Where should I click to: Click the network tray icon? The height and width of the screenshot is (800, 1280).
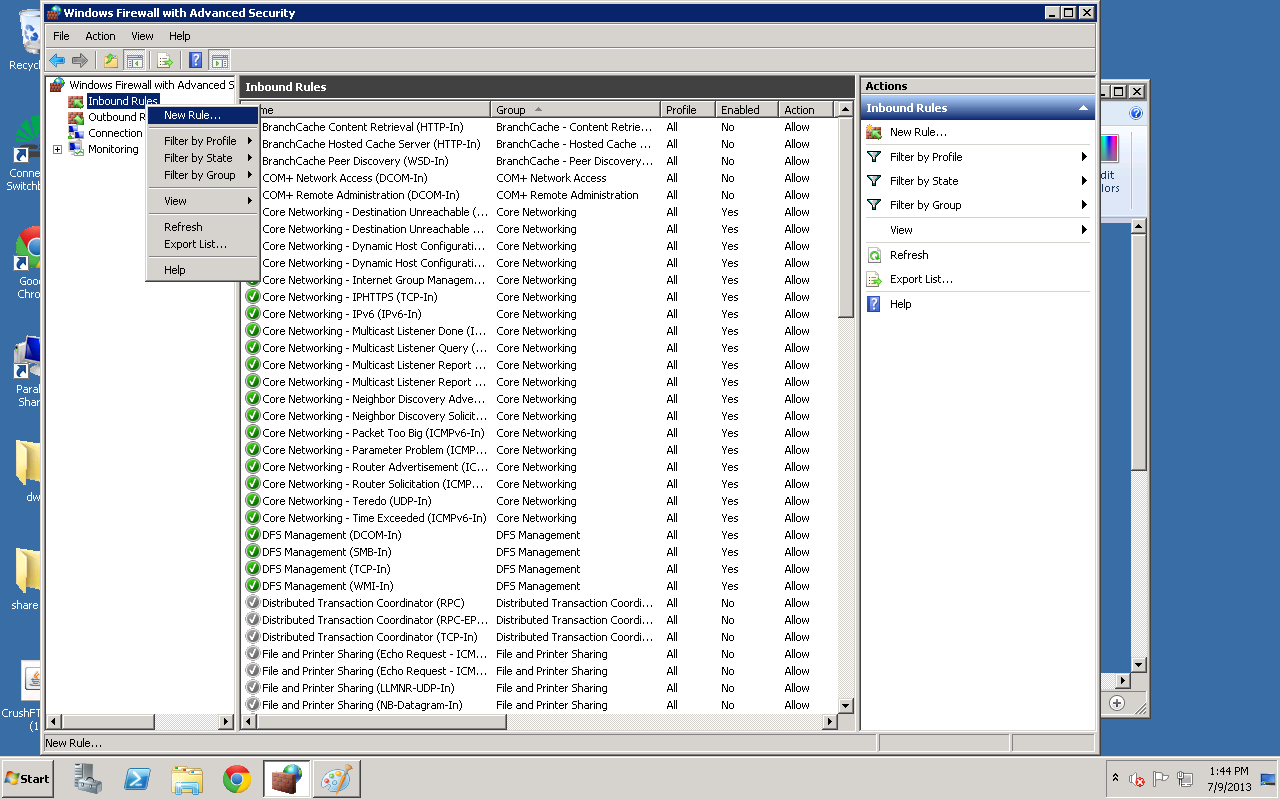click(x=1185, y=778)
